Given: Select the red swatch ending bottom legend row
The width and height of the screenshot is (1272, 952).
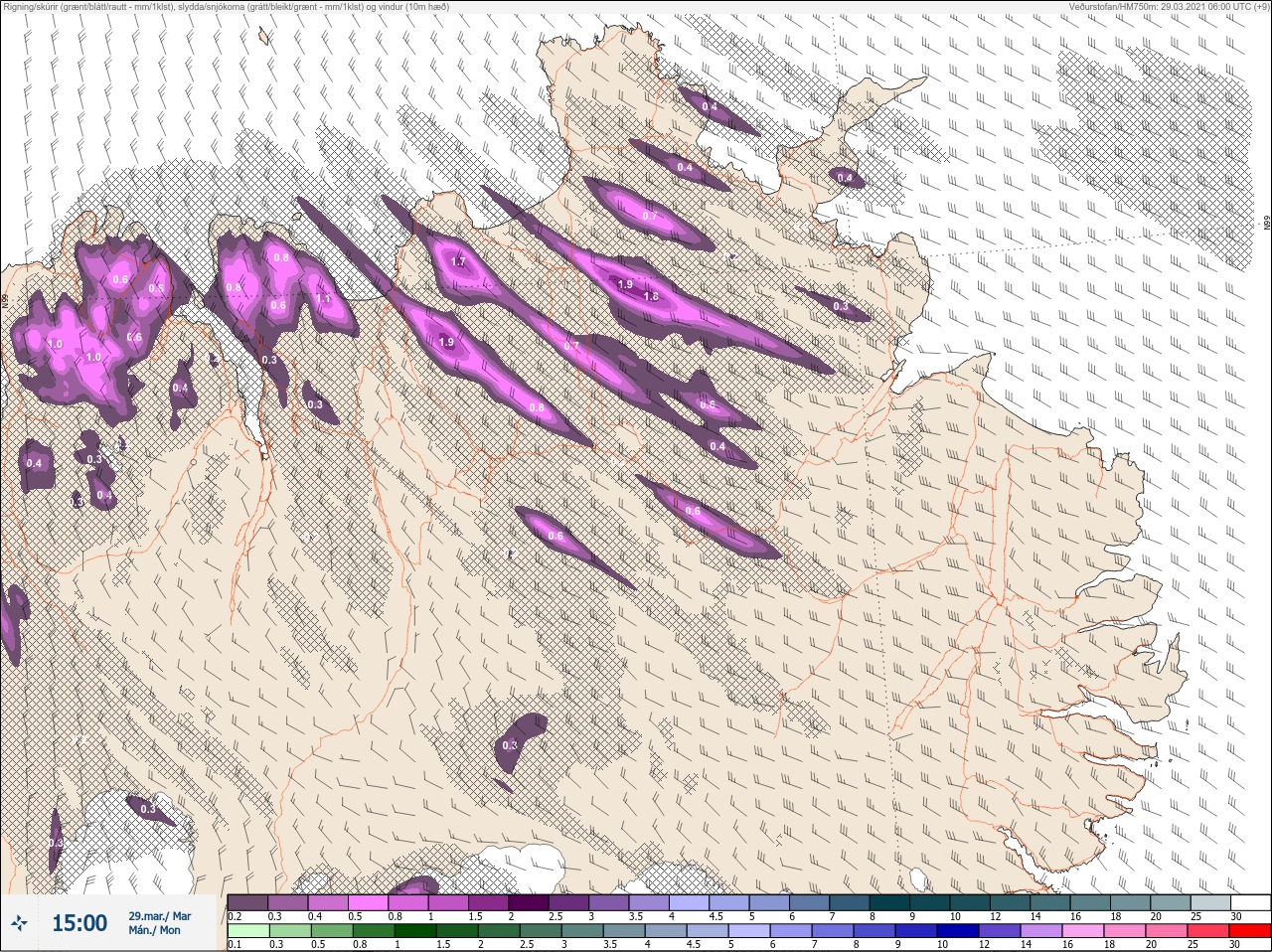Looking at the screenshot, I should pyautogui.click(x=1249, y=931).
